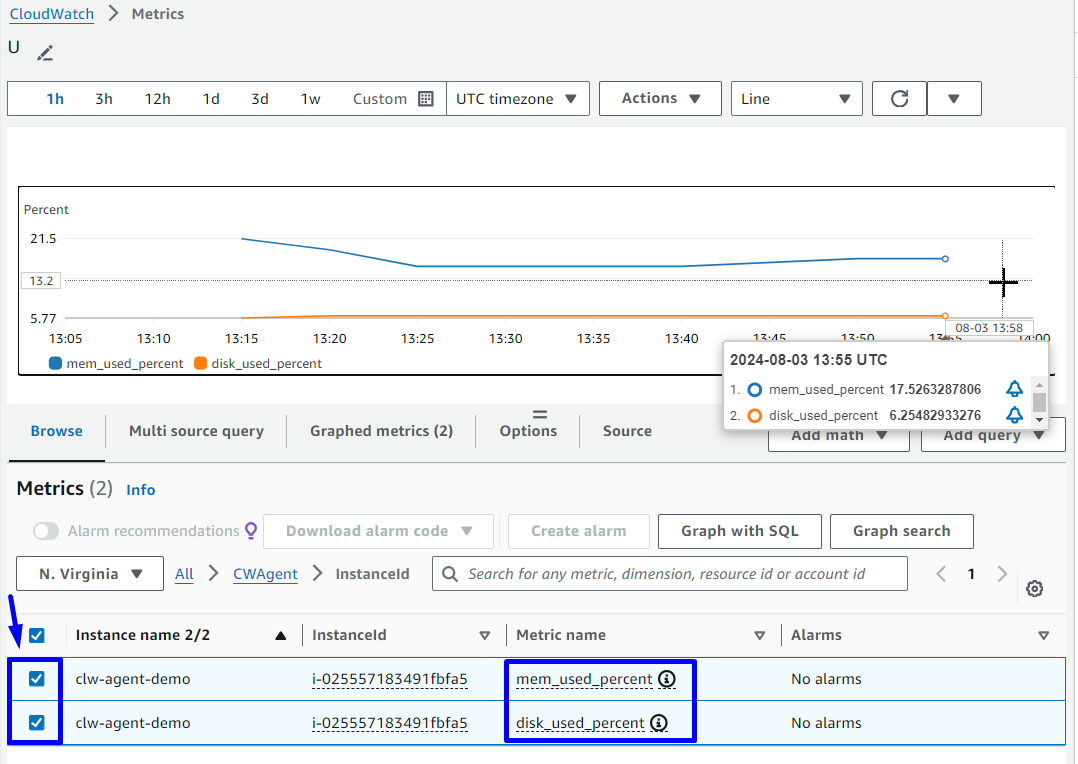Image resolution: width=1078 pixels, height=764 pixels.
Task: Click alarm bell icon for mem_used_percent
Action: coord(1014,389)
